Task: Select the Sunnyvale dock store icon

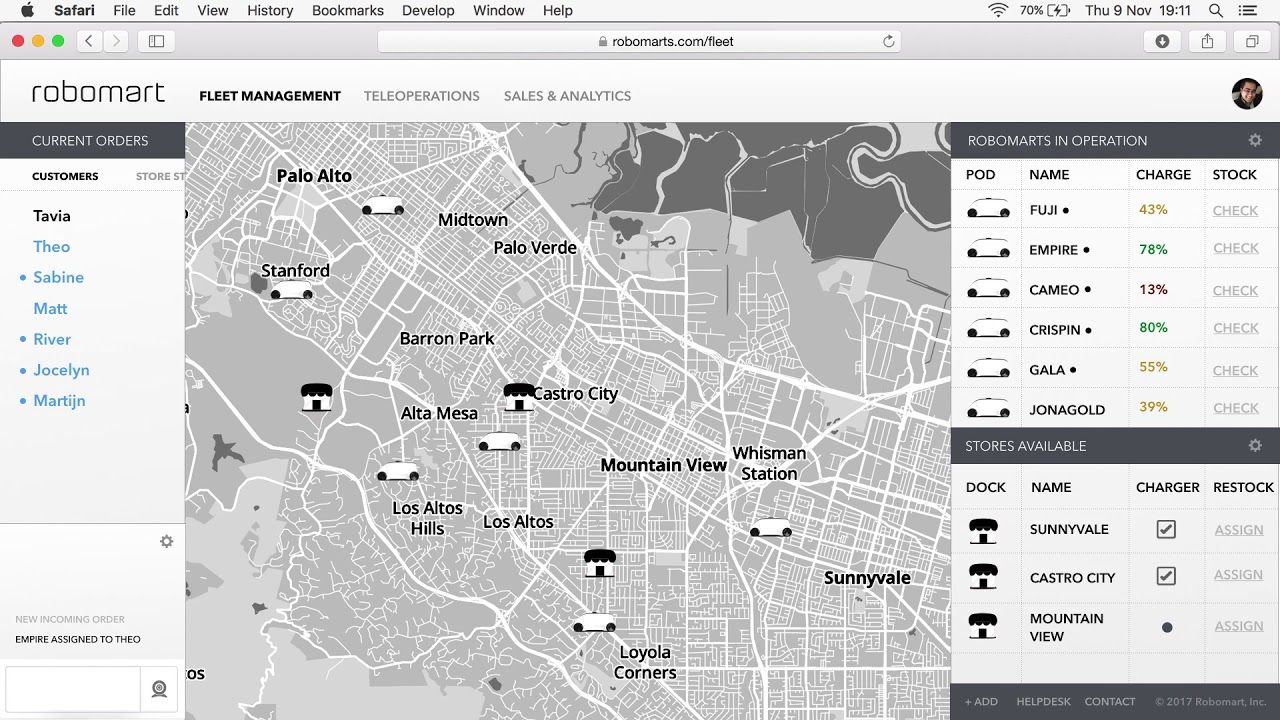Action: (983, 530)
